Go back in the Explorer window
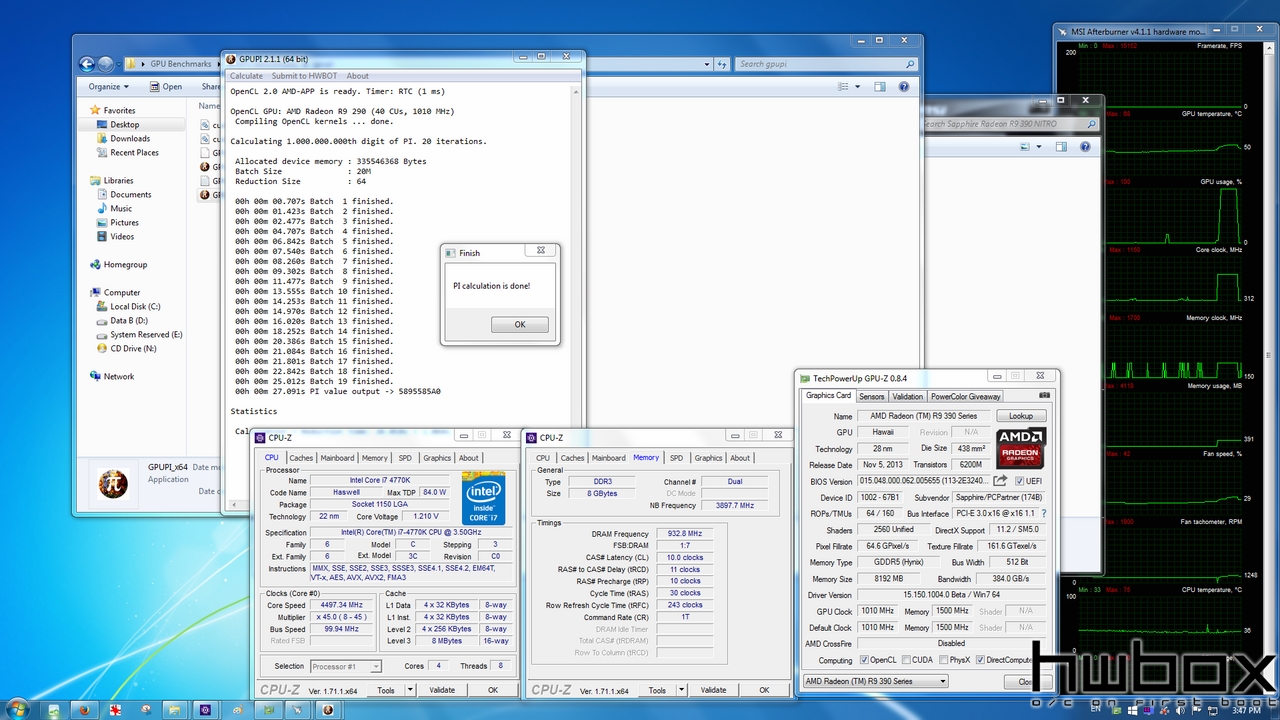 tap(87, 64)
